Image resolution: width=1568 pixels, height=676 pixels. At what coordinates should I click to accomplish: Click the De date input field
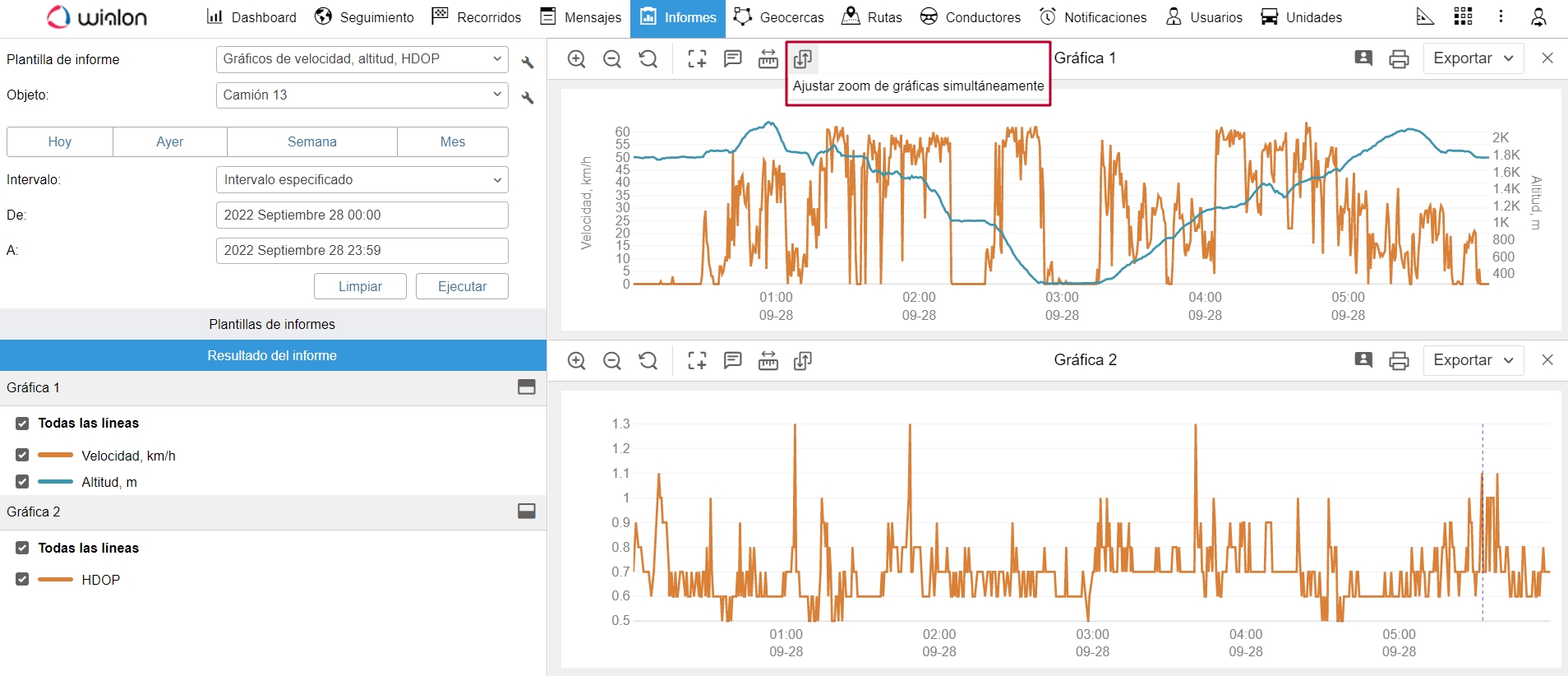[x=362, y=215]
